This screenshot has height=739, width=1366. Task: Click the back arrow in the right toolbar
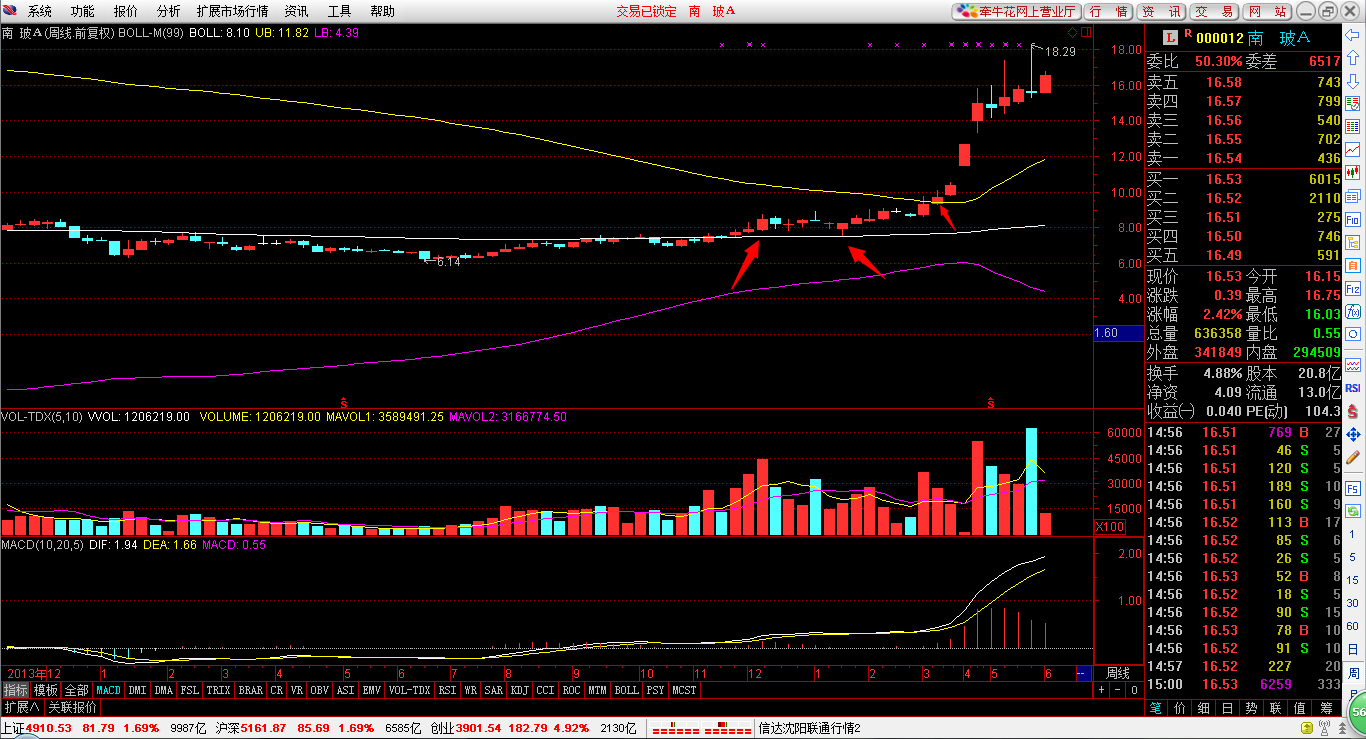pyautogui.click(x=1353, y=35)
